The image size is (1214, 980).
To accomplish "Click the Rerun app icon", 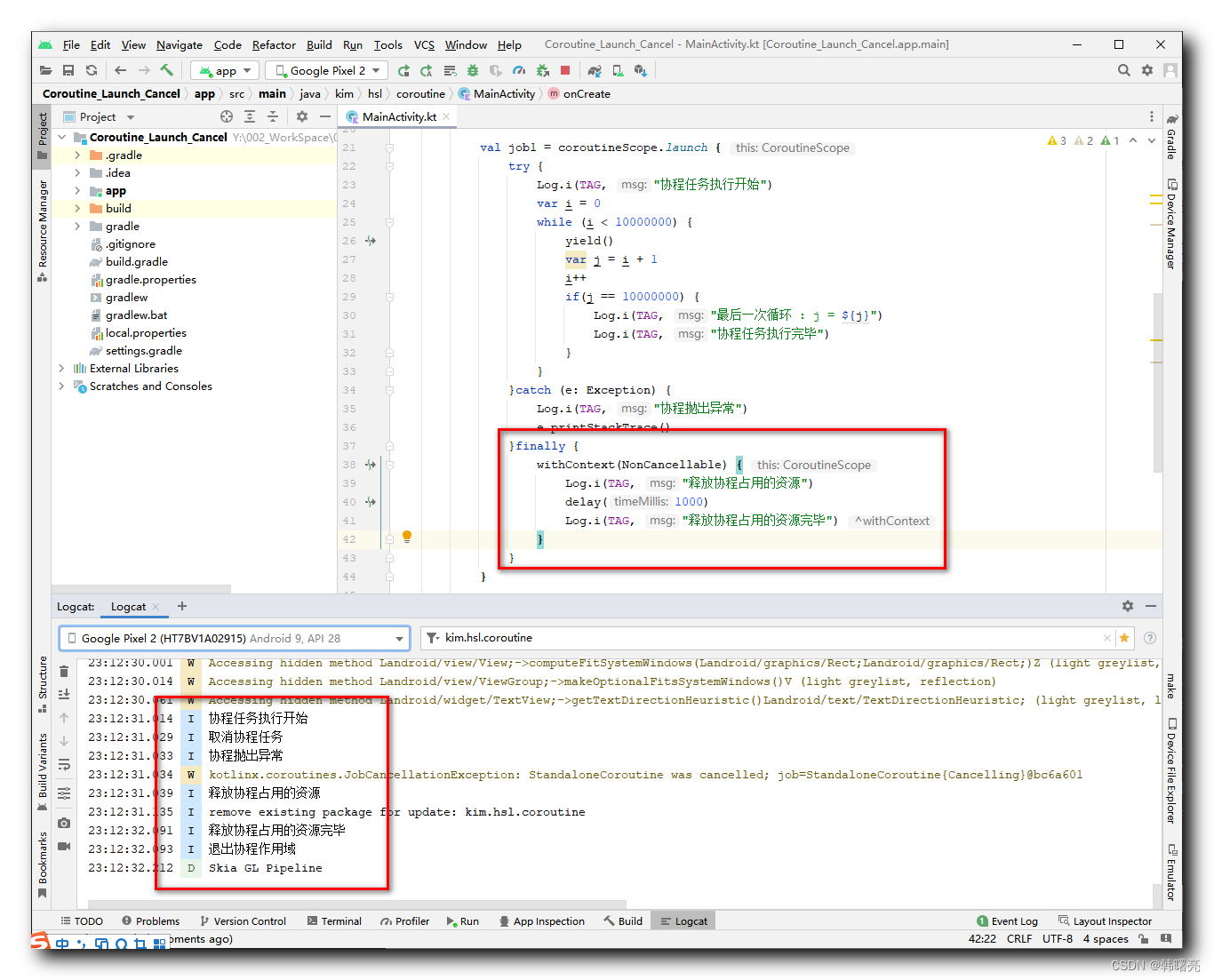I will [x=404, y=70].
